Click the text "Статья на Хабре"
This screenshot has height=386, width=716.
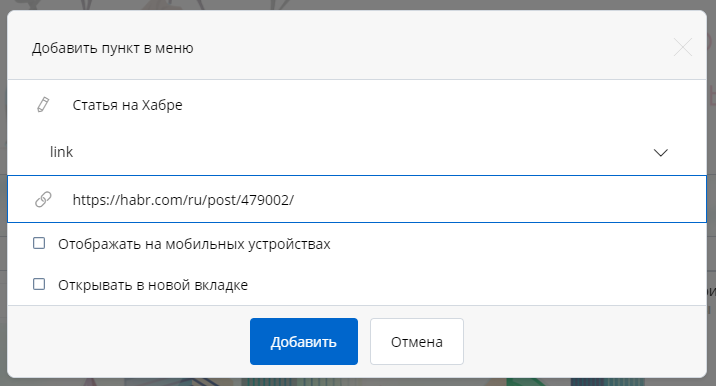pyautogui.click(x=127, y=105)
